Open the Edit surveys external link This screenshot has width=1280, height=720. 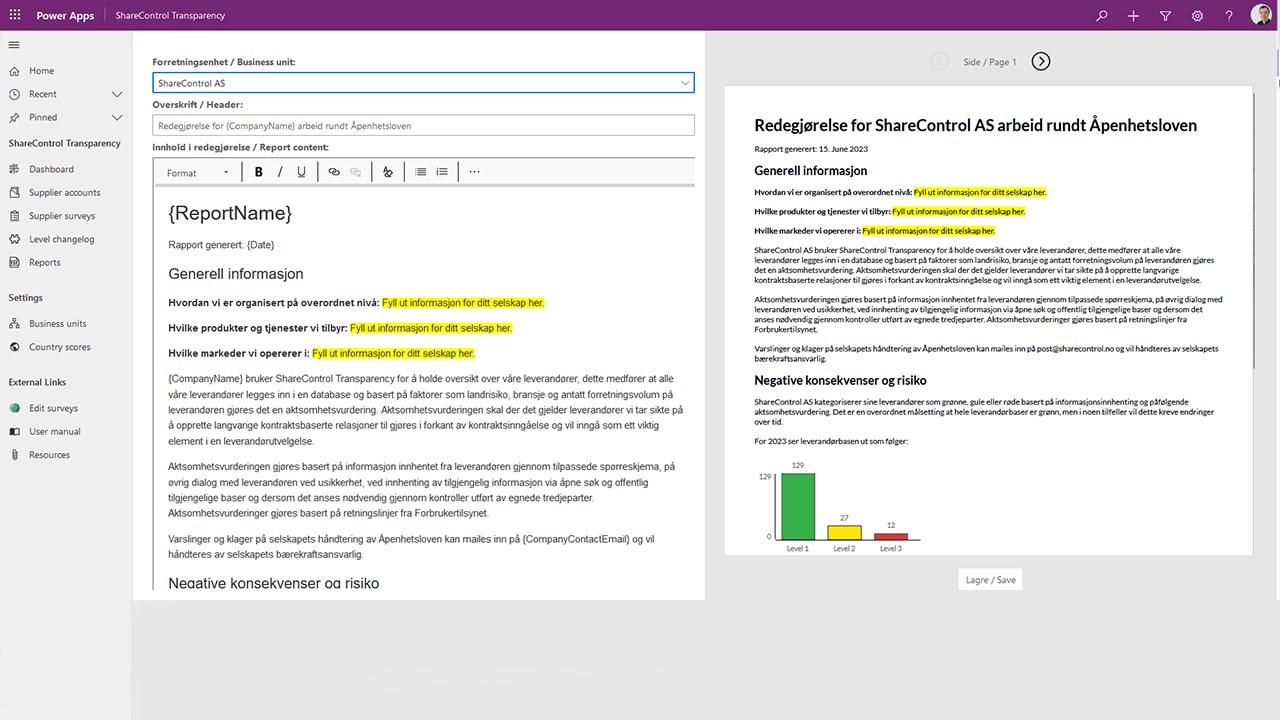(x=53, y=408)
